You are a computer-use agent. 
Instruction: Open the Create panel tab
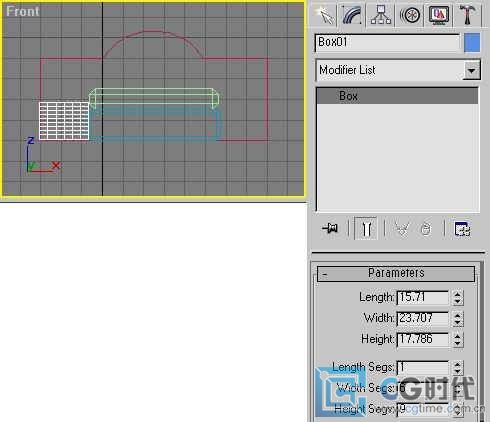click(324, 15)
